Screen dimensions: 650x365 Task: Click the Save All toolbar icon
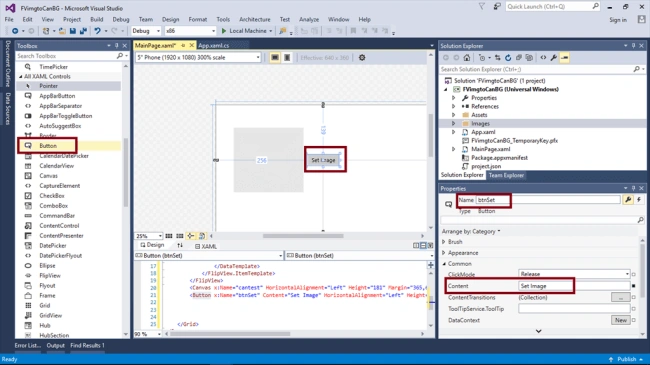coord(83,31)
